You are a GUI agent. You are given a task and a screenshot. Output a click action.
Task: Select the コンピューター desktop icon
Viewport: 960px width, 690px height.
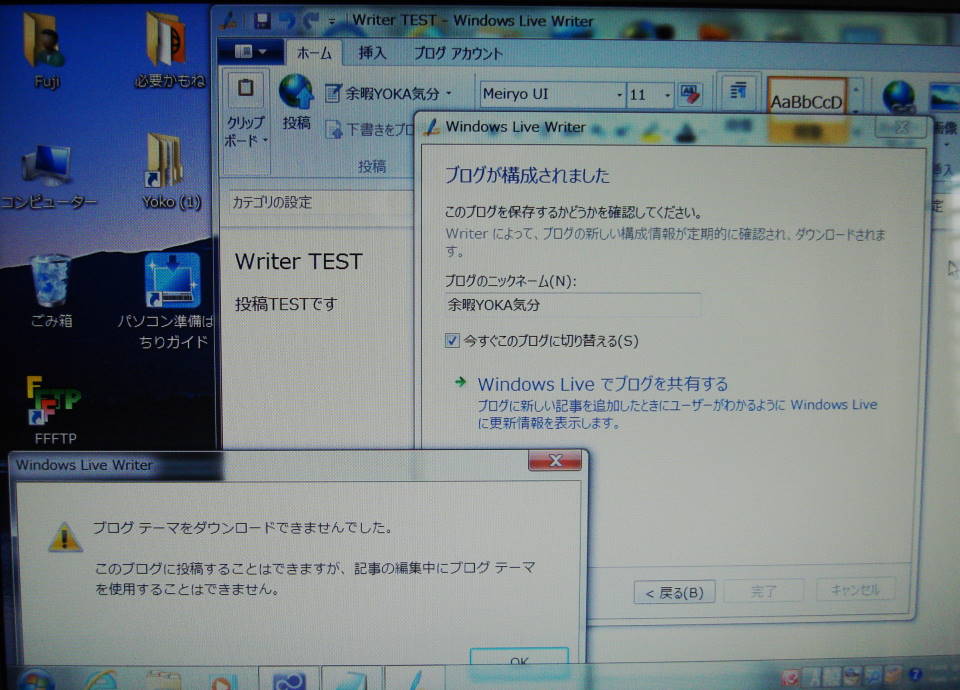coord(47,165)
